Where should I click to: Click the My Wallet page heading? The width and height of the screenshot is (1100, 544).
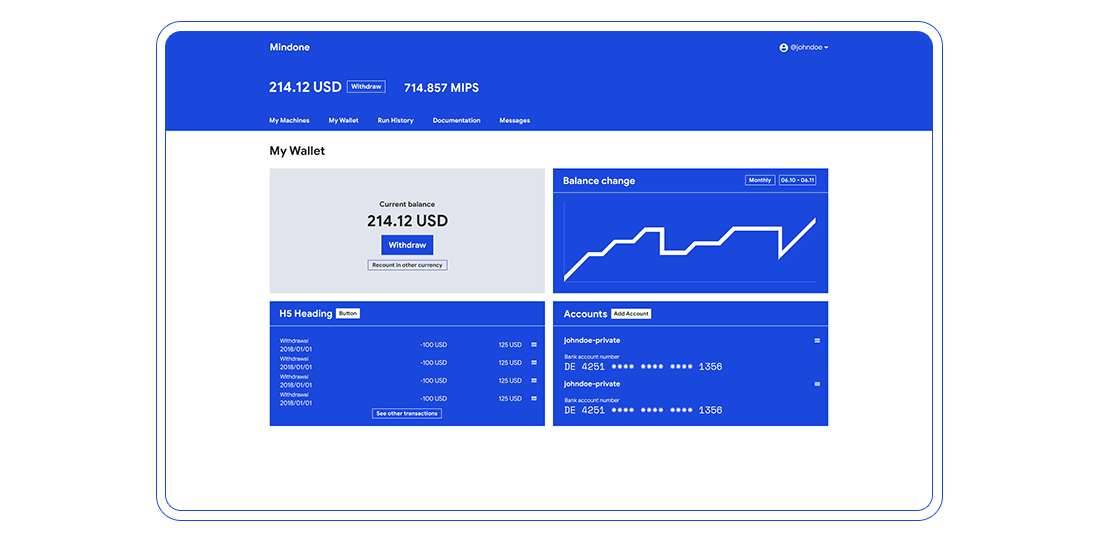pyautogui.click(x=297, y=151)
